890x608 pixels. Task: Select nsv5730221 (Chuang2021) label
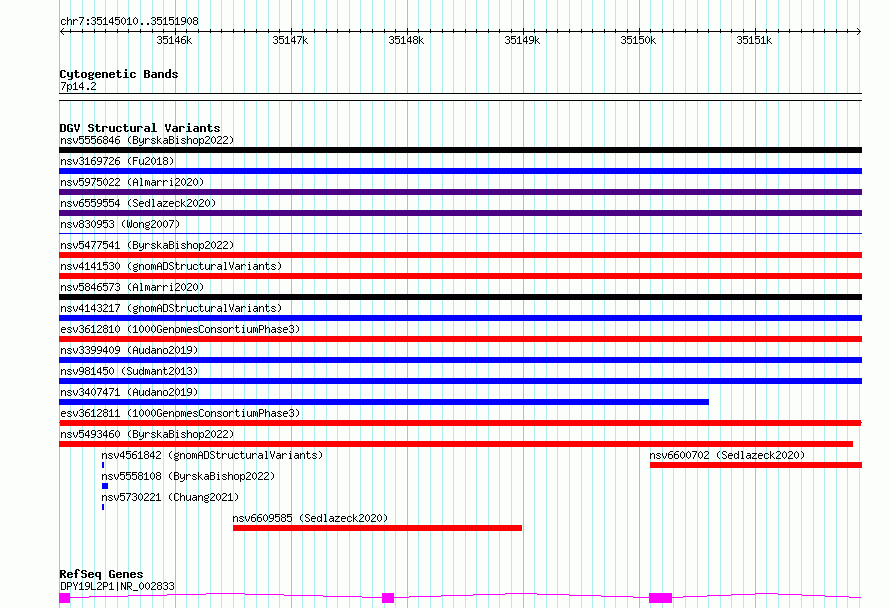(x=170, y=497)
